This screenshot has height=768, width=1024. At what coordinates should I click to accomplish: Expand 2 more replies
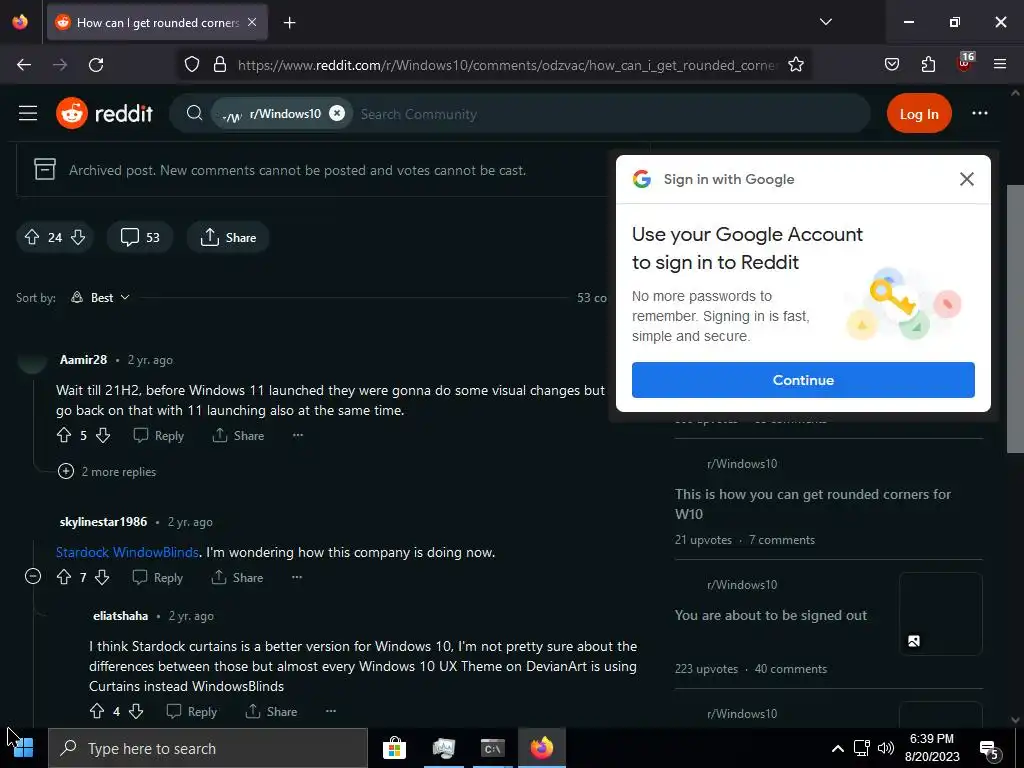tap(107, 472)
